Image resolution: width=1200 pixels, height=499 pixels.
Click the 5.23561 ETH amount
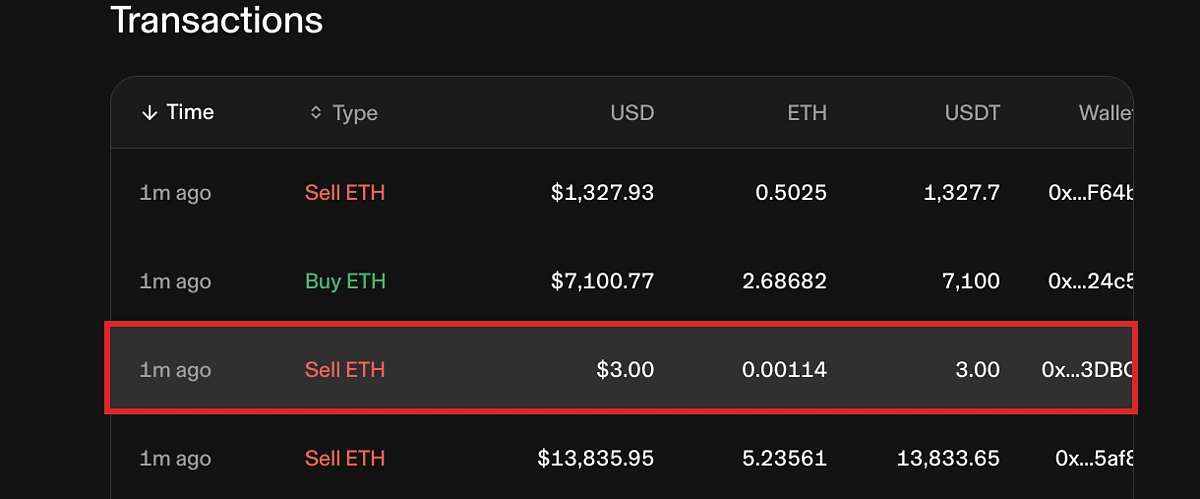click(x=784, y=459)
